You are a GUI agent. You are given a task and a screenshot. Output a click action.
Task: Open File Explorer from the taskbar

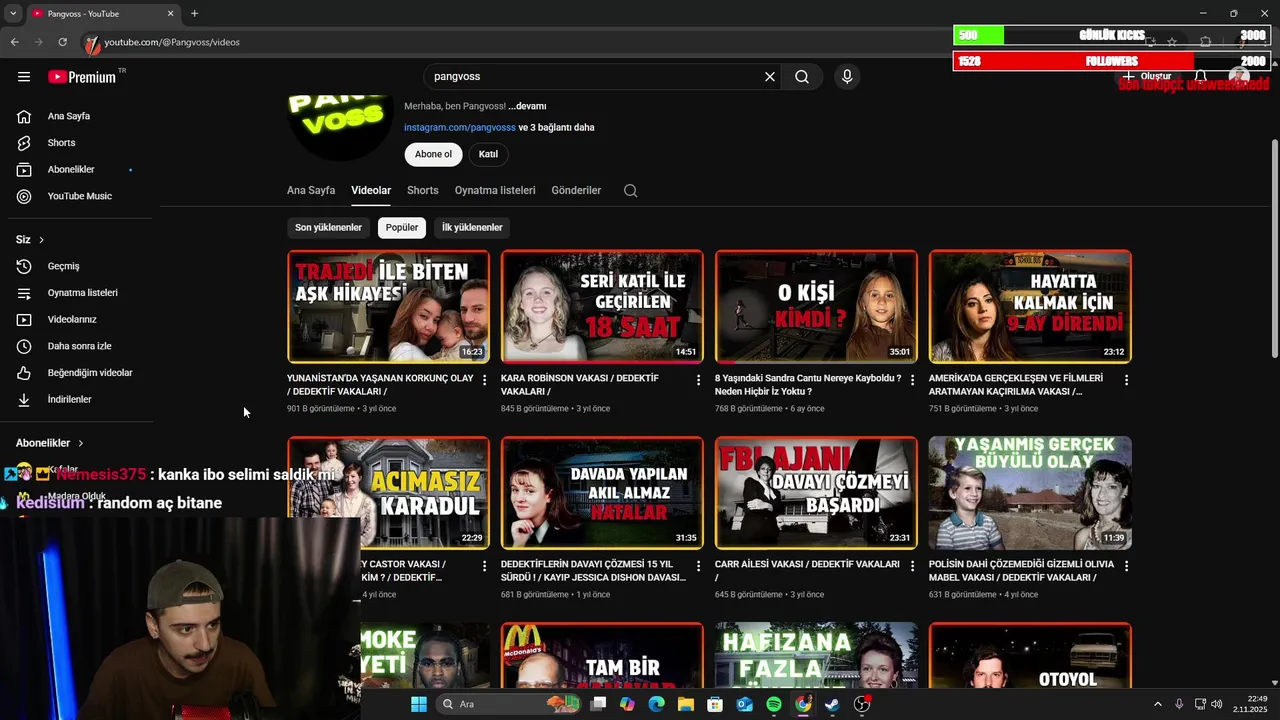click(686, 704)
